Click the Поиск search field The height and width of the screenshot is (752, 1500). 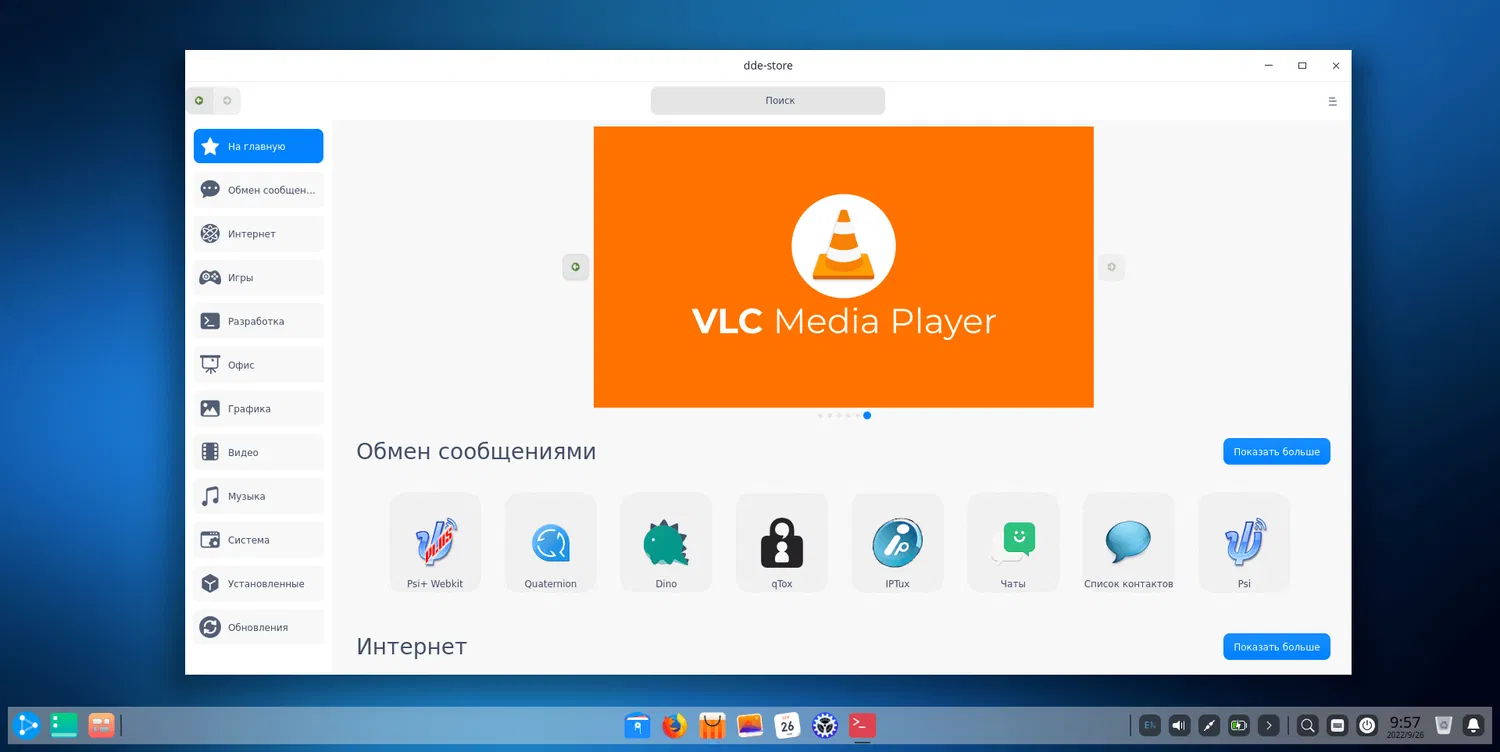[768, 101]
